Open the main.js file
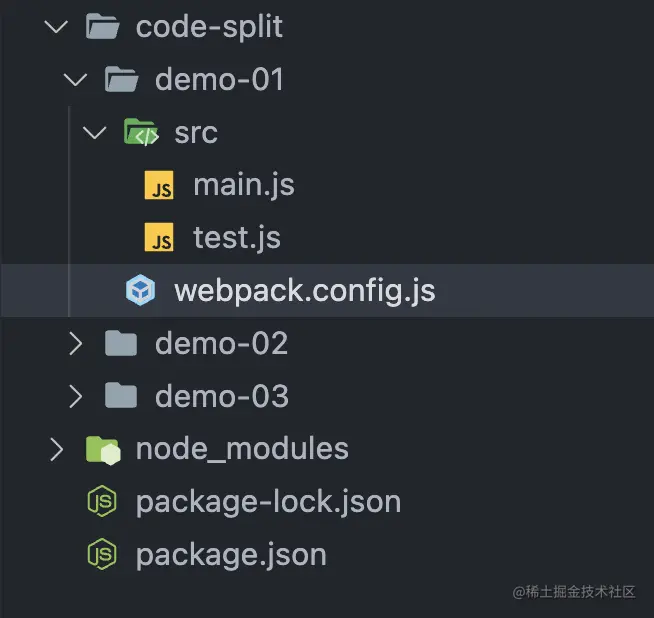The image size is (654, 618). [243, 186]
